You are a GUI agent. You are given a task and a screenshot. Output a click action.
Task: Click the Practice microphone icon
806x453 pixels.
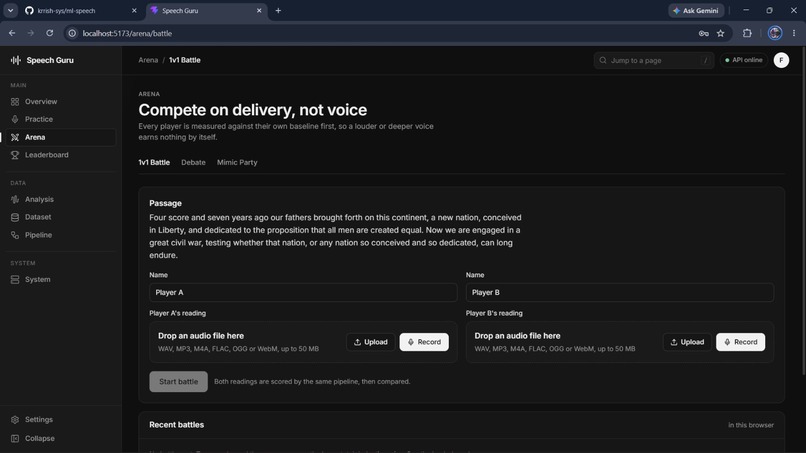[x=15, y=119]
